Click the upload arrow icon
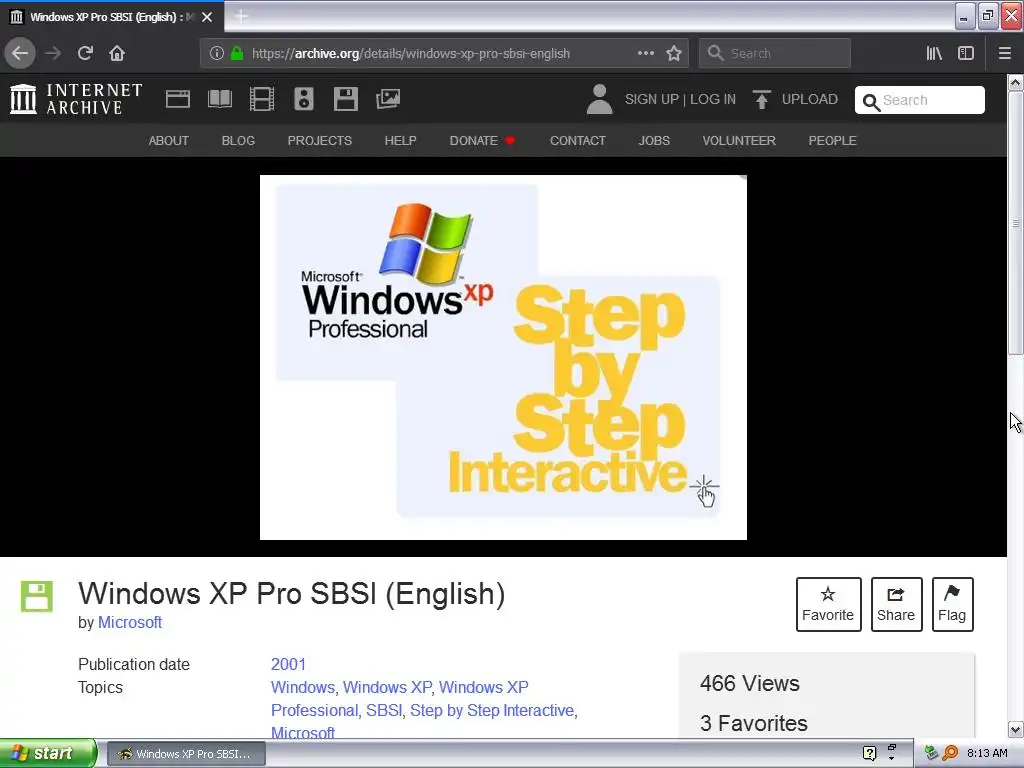1024x768 pixels. [x=761, y=99]
